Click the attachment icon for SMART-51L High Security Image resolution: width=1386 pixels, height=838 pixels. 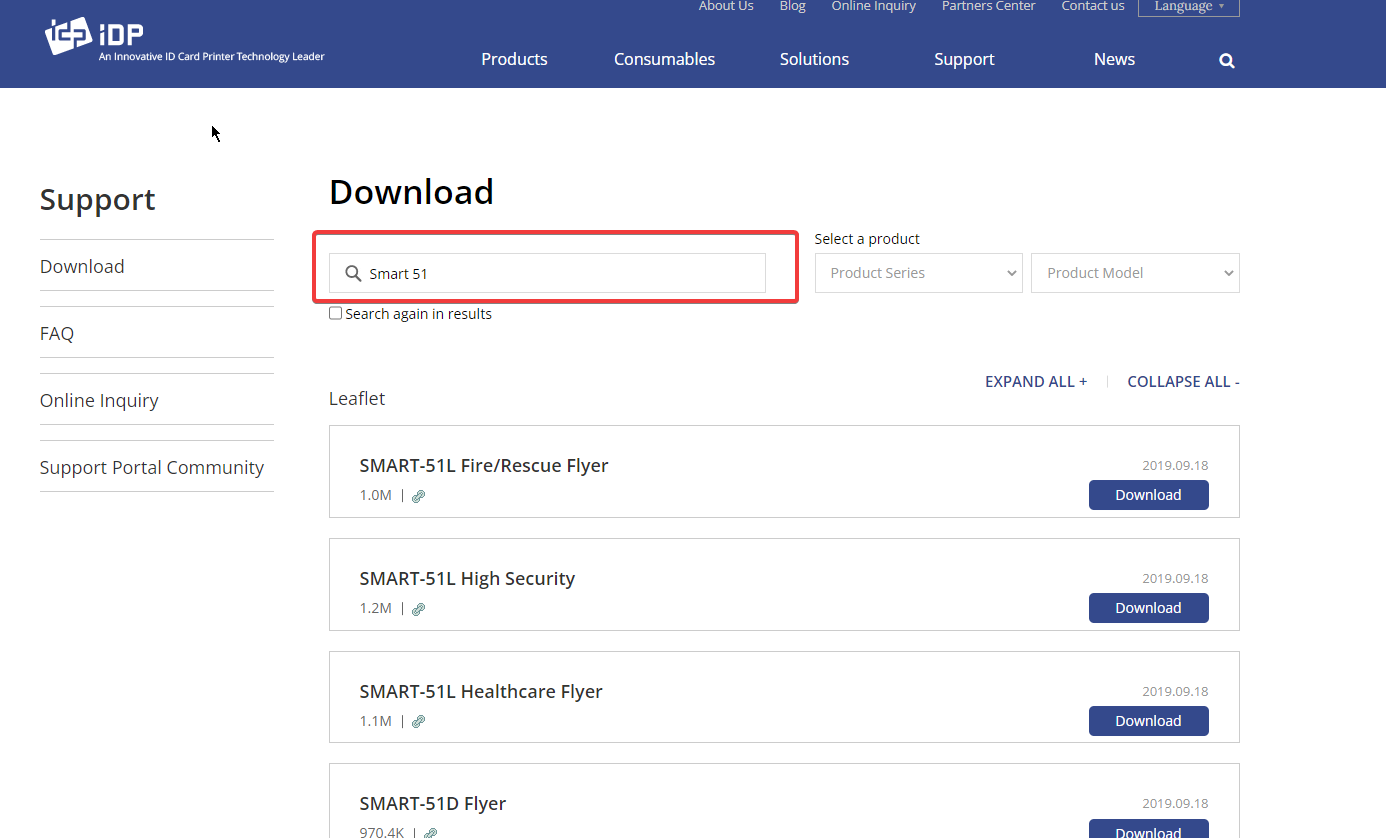coord(418,608)
